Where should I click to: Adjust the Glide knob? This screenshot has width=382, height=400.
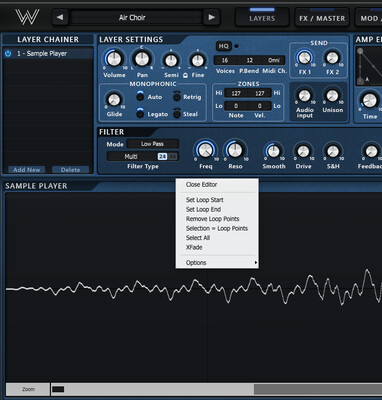(x=114, y=100)
